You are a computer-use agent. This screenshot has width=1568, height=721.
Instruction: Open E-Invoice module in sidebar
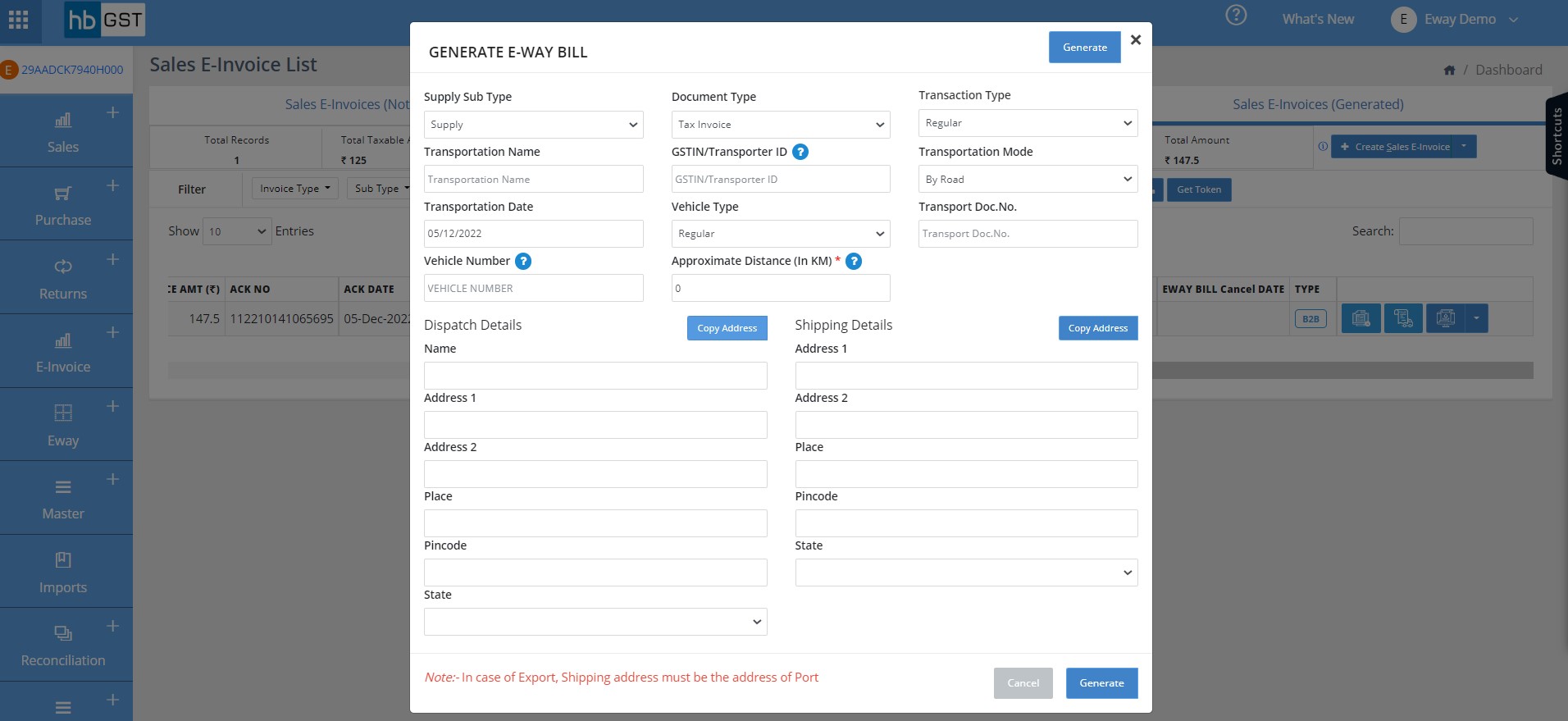tap(63, 353)
